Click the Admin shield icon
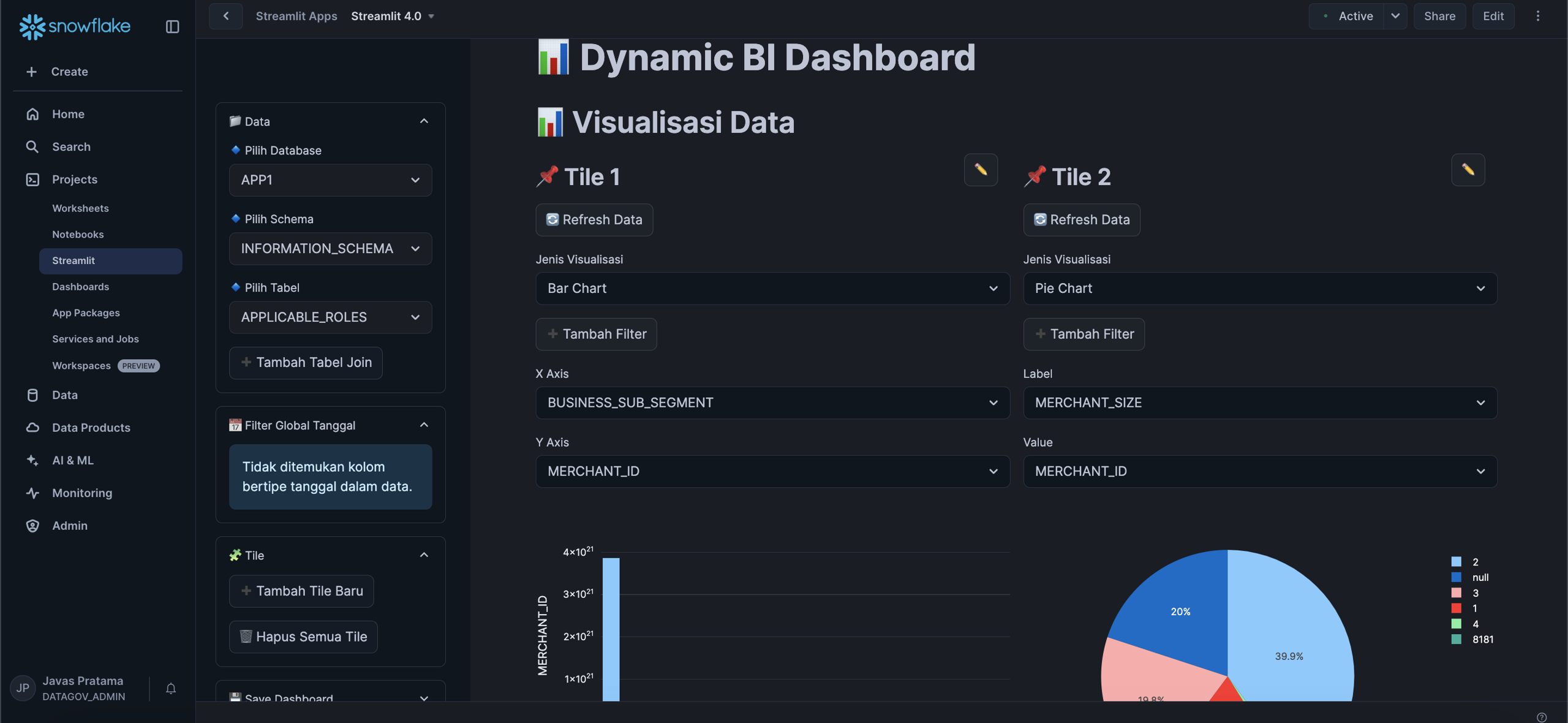The image size is (1568, 723). click(x=32, y=526)
